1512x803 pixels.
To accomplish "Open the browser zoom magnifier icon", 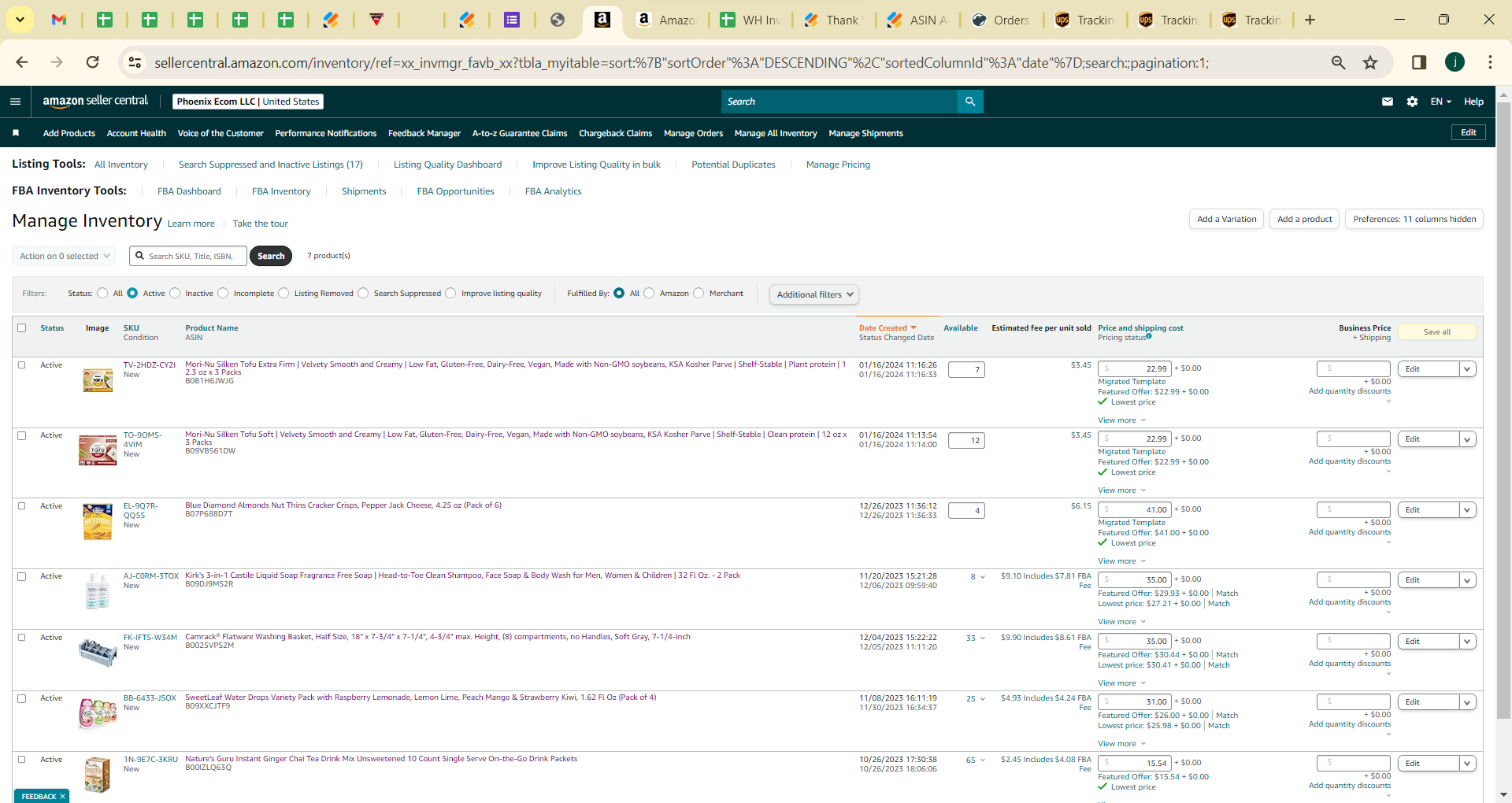I will tap(1338, 62).
